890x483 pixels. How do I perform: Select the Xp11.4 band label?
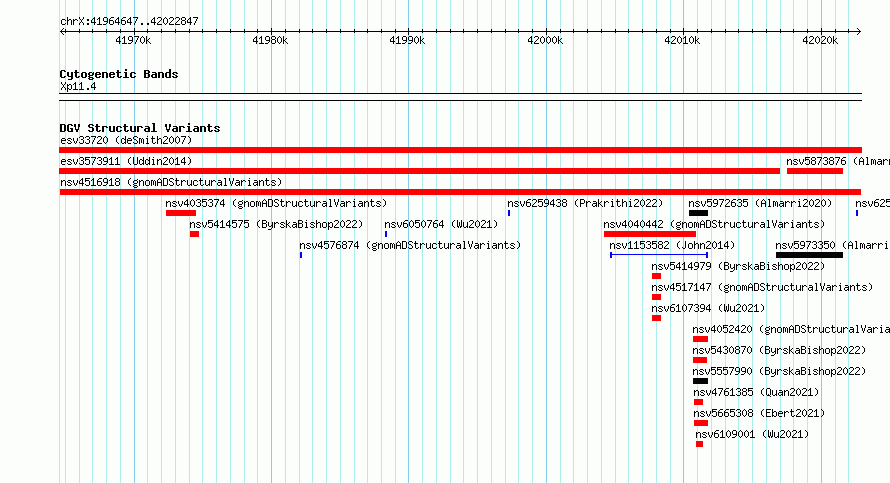pyautogui.click(x=78, y=86)
